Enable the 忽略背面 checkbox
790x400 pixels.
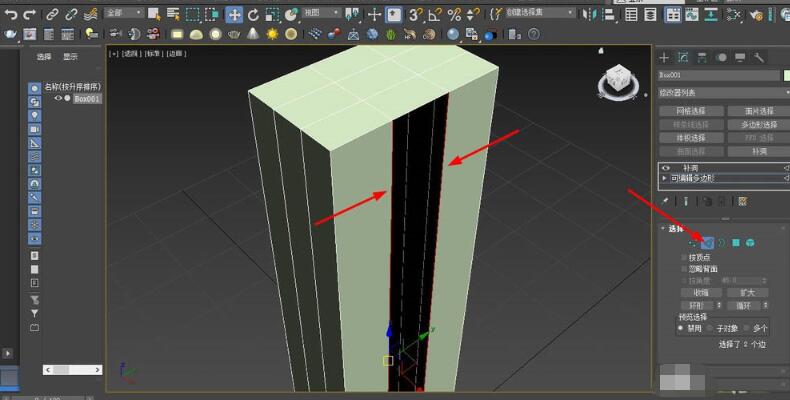pos(684,269)
